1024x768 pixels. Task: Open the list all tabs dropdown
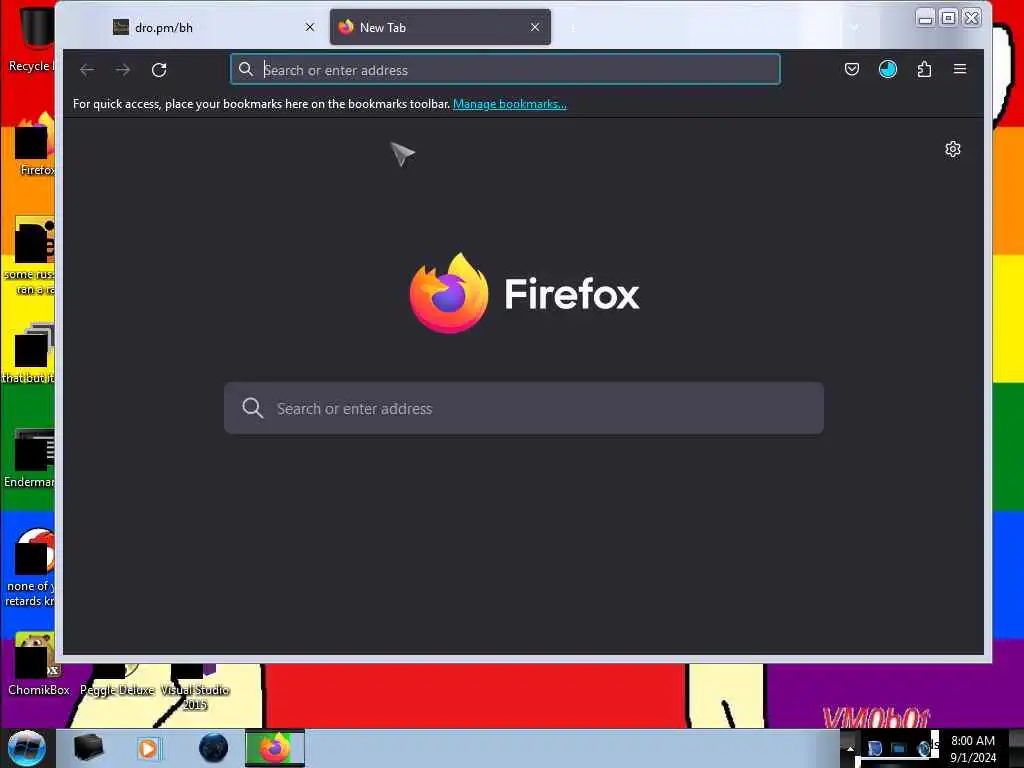[854, 27]
